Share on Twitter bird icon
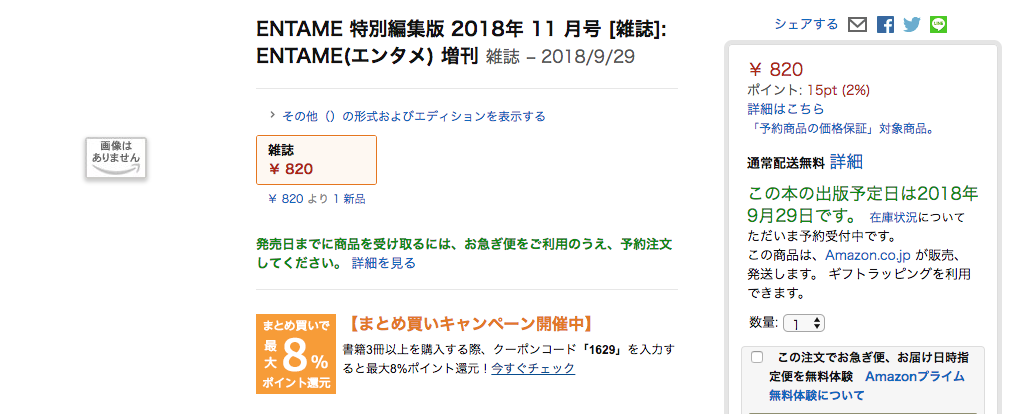This screenshot has width=1011, height=414. click(912, 25)
